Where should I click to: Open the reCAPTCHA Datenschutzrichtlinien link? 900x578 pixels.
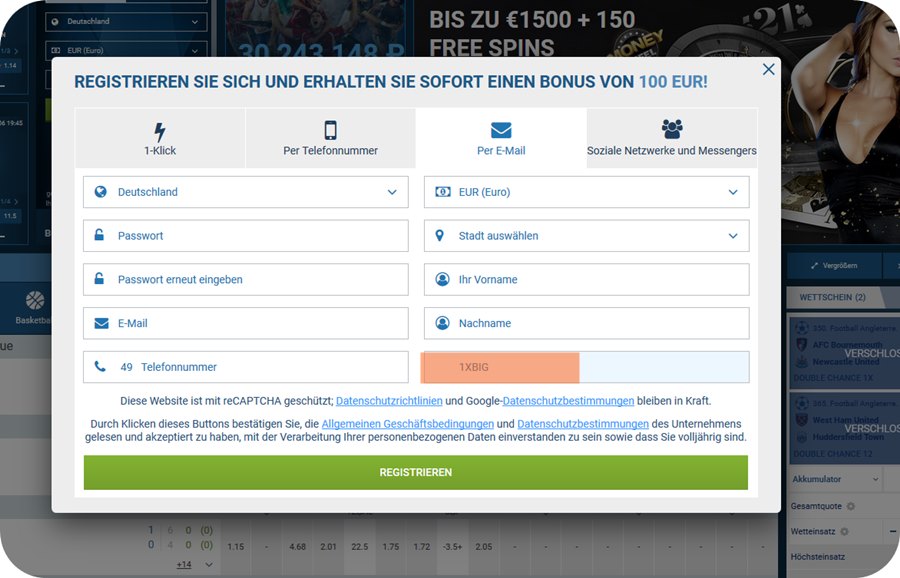[389, 401]
